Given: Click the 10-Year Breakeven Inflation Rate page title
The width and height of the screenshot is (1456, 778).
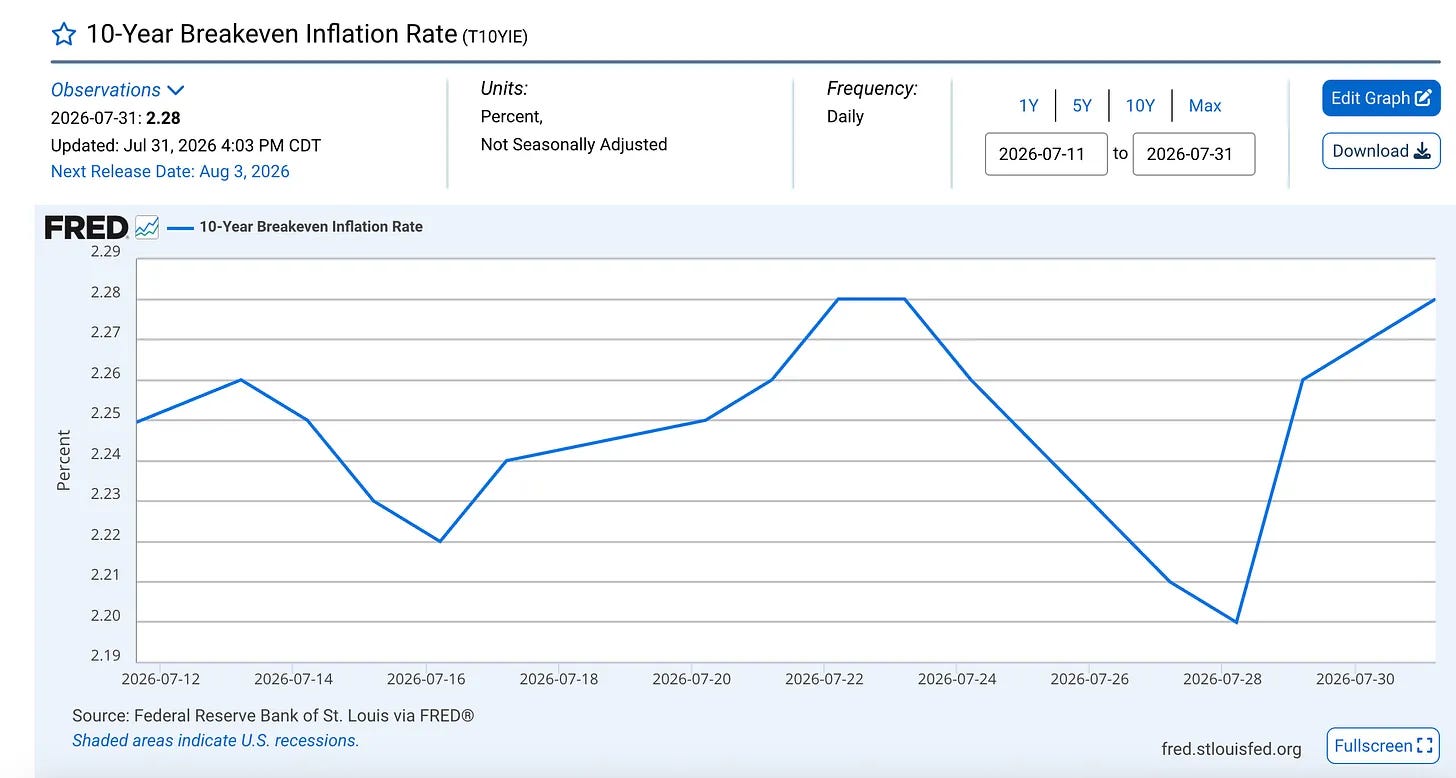Looking at the screenshot, I should 270,33.
